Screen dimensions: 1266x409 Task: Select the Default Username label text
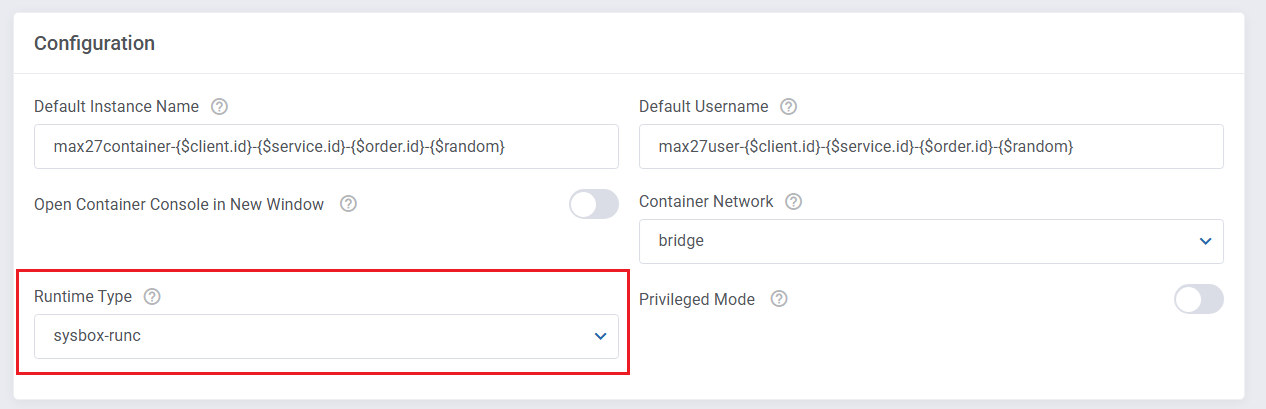[x=703, y=107]
